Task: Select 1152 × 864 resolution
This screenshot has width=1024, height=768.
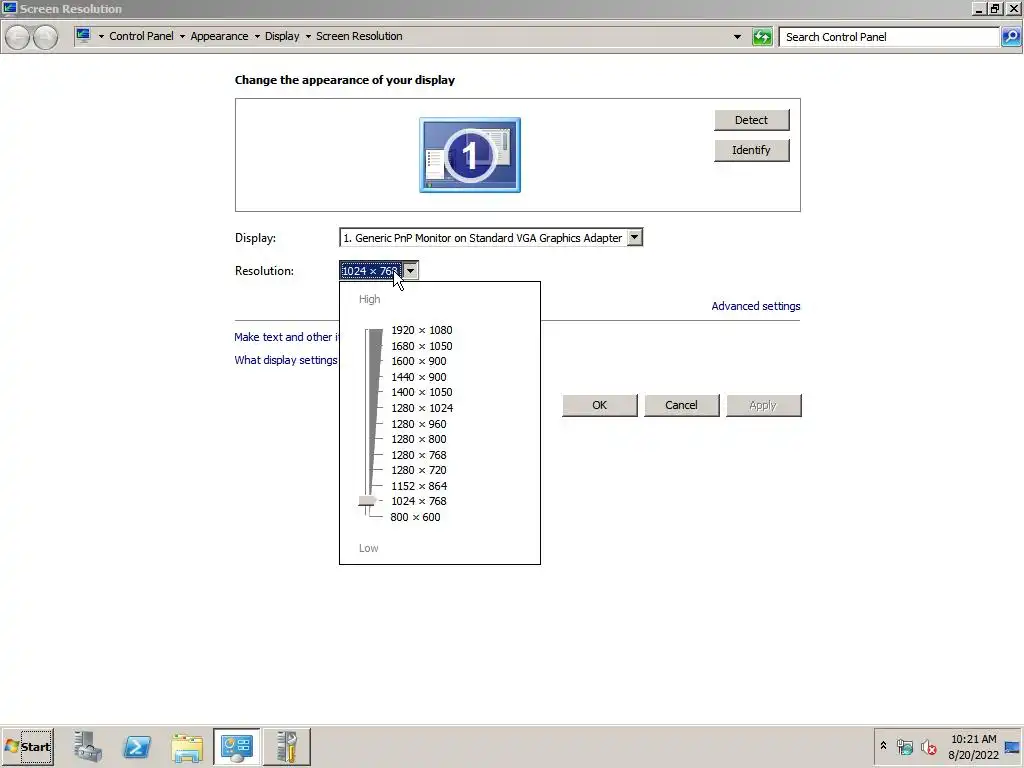Action: [419, 486]
